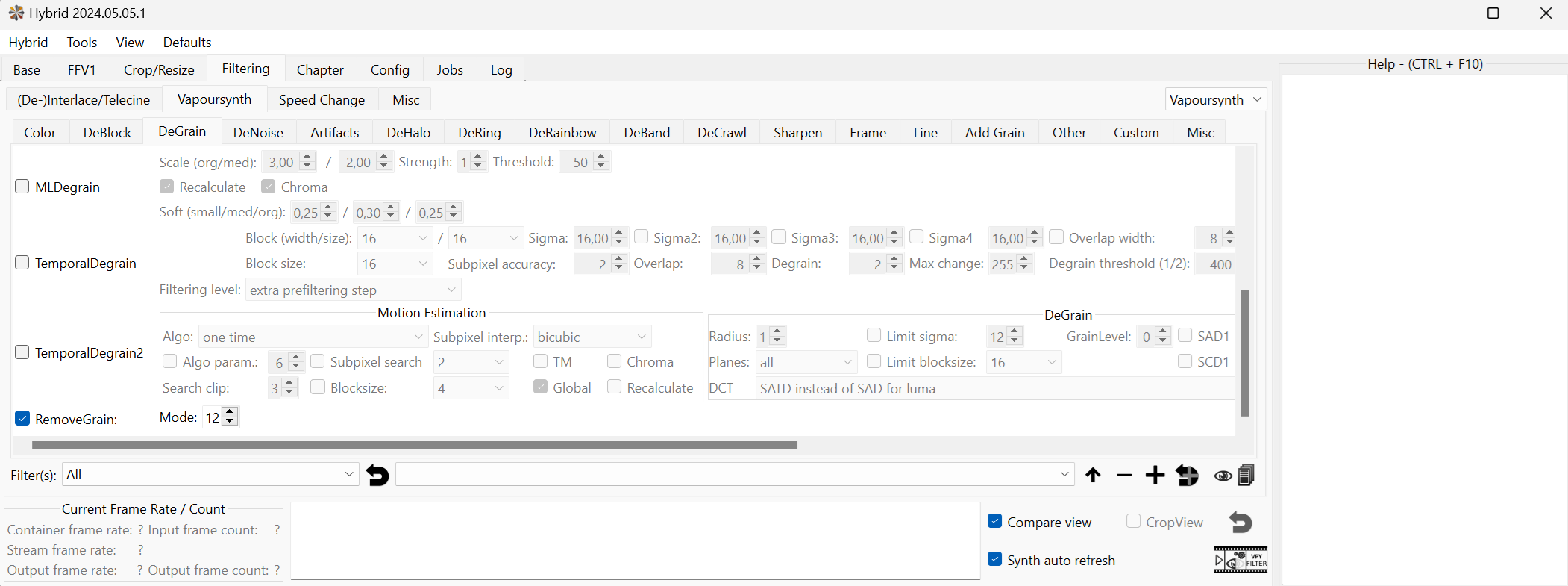Increase RemoveGrain Mode value with up arrow
The image size is (1568, 586).
(231, 412)
